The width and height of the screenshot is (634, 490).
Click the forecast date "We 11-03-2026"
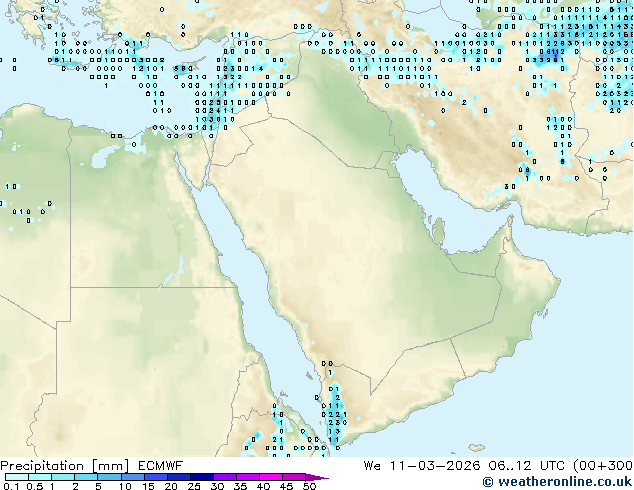coord(422,466)
